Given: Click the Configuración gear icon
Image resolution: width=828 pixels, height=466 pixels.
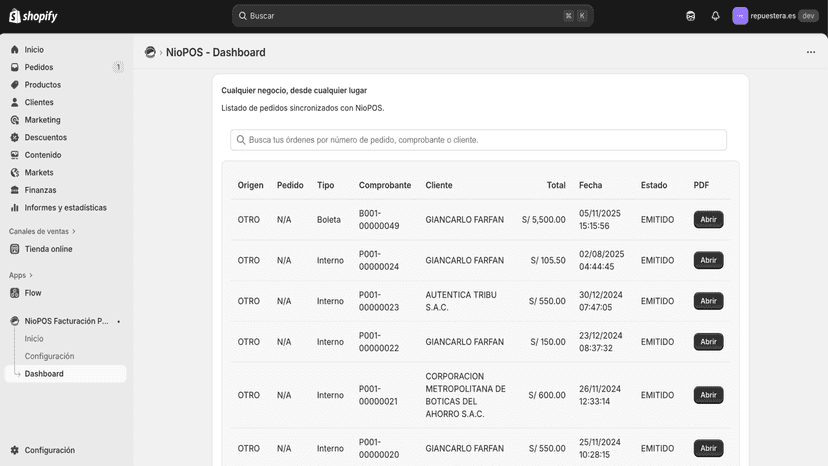Looking at the screenshot, I should point(15,450).
